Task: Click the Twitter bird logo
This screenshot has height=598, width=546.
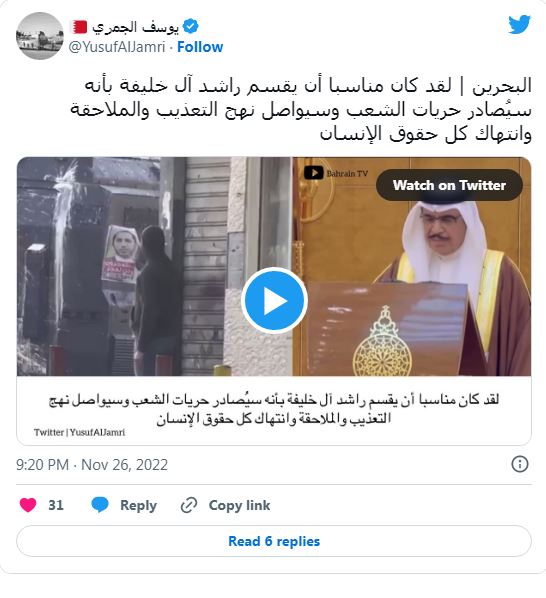Action: (x=519, y=25)
